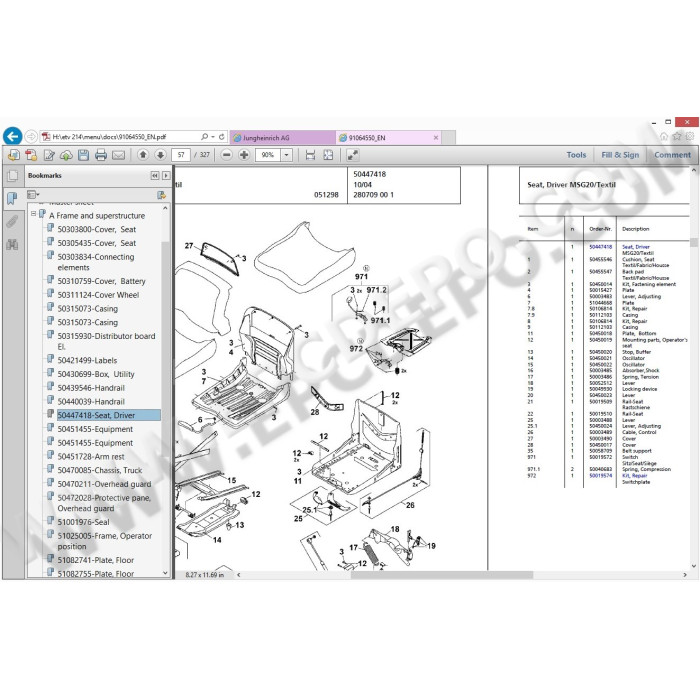Screen dimensions: 700x700
Task: Open the Attachments paperclip panel icon
Action: pos(12,221)
